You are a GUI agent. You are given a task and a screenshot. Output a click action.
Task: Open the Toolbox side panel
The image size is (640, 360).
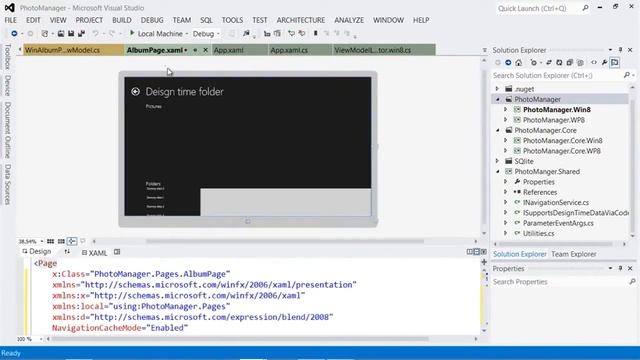pyautogui.click(x=7, y=57)
